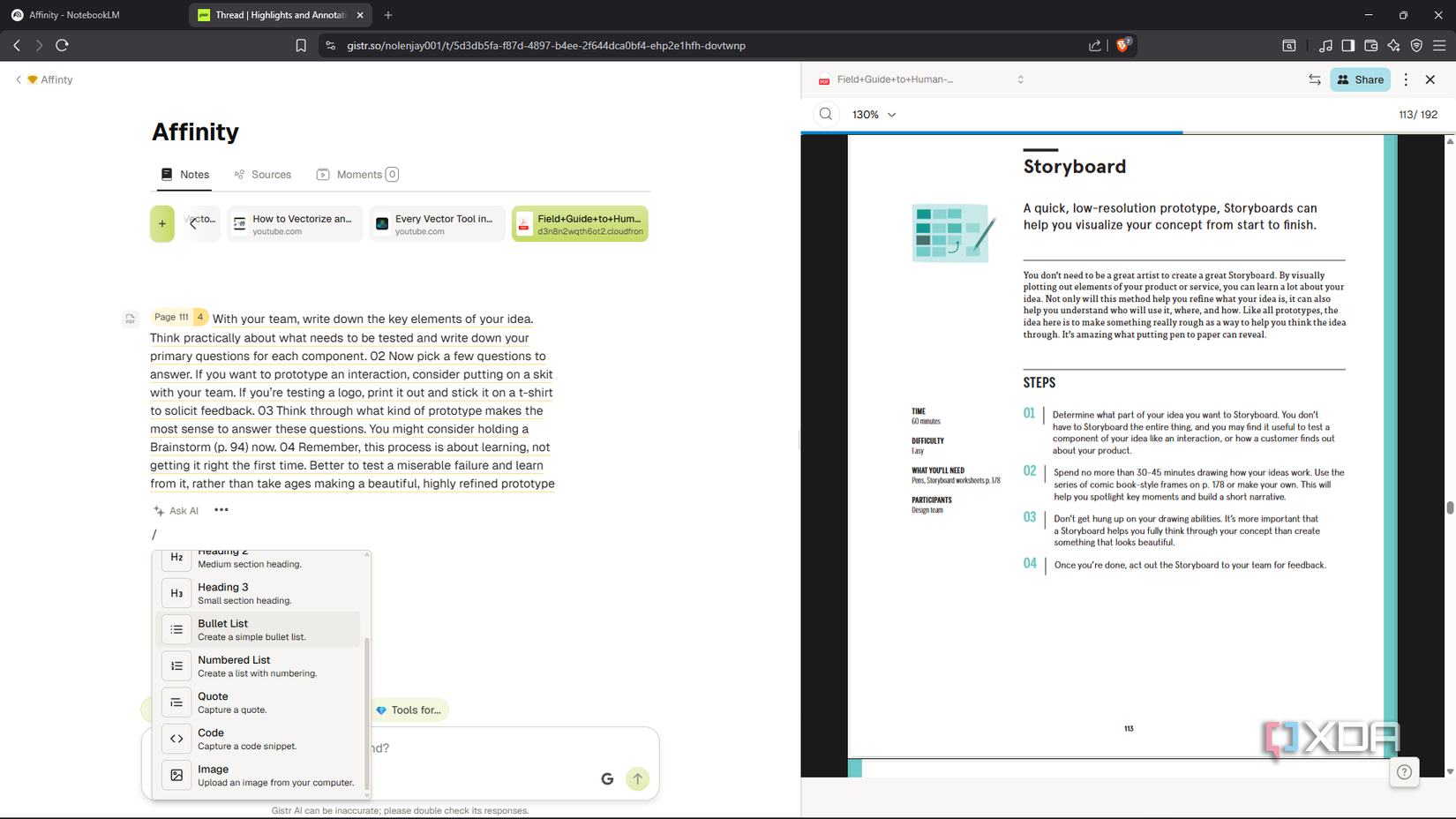The height and width of the screenshot is (819, 1456).
Task: Open the media playback music icon
Action: coord(1325,45)
